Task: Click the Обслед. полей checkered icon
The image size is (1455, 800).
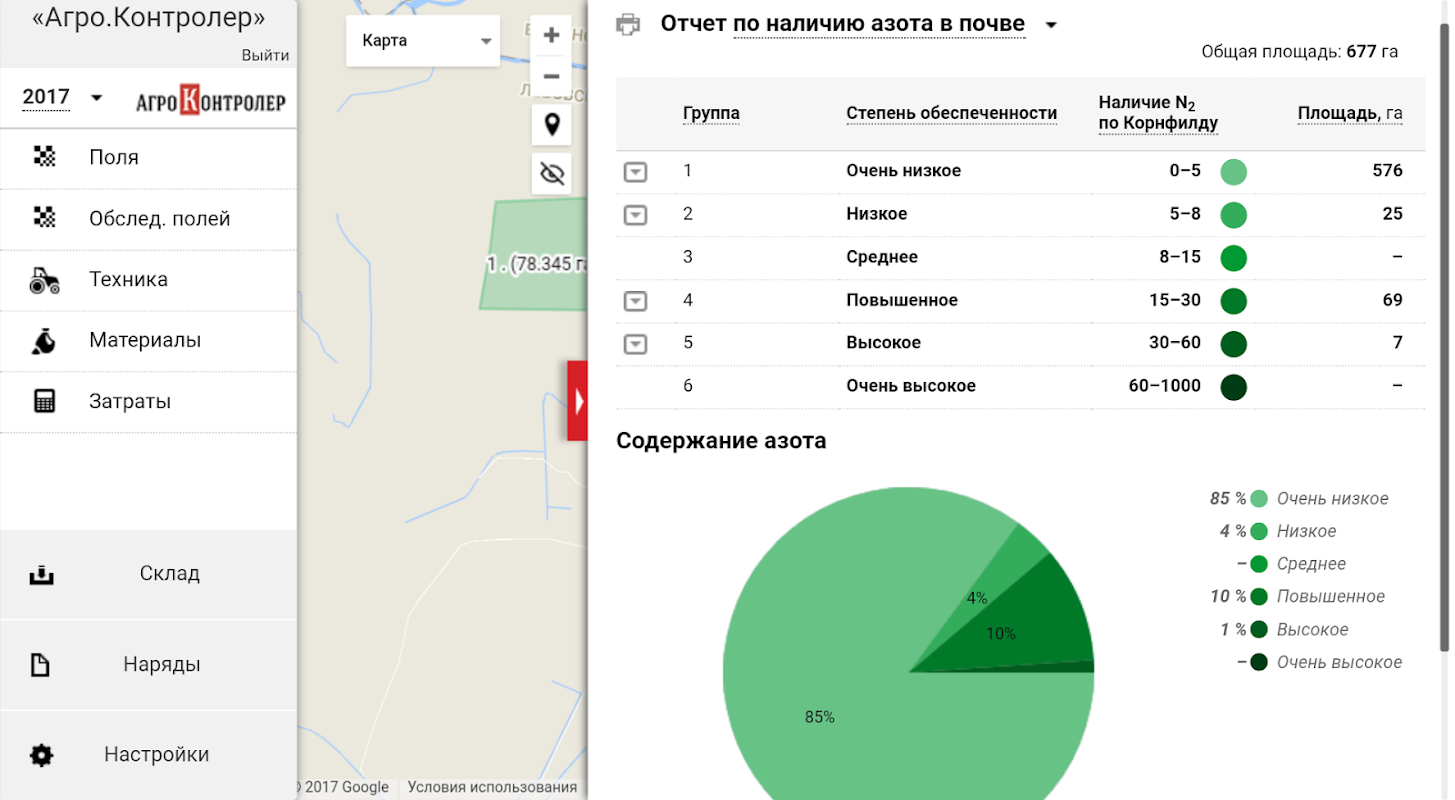Action: [x=45, y=218]
